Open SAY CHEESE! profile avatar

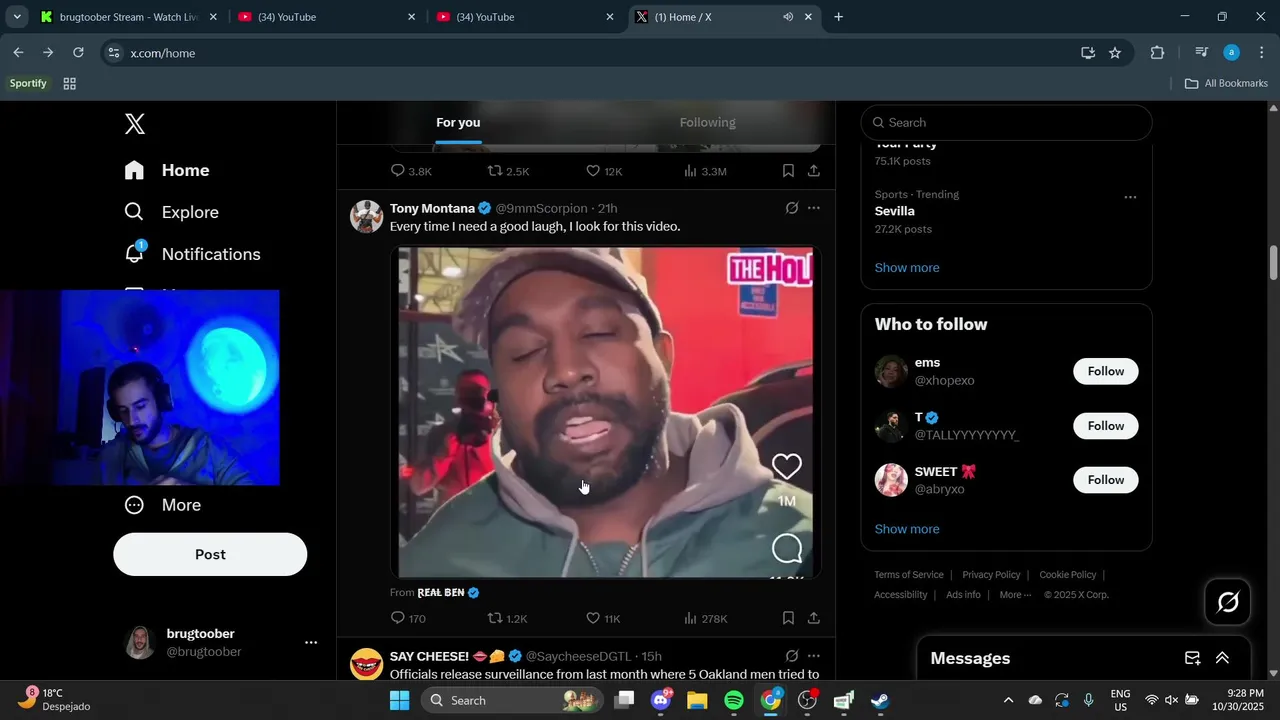(366, 664)
